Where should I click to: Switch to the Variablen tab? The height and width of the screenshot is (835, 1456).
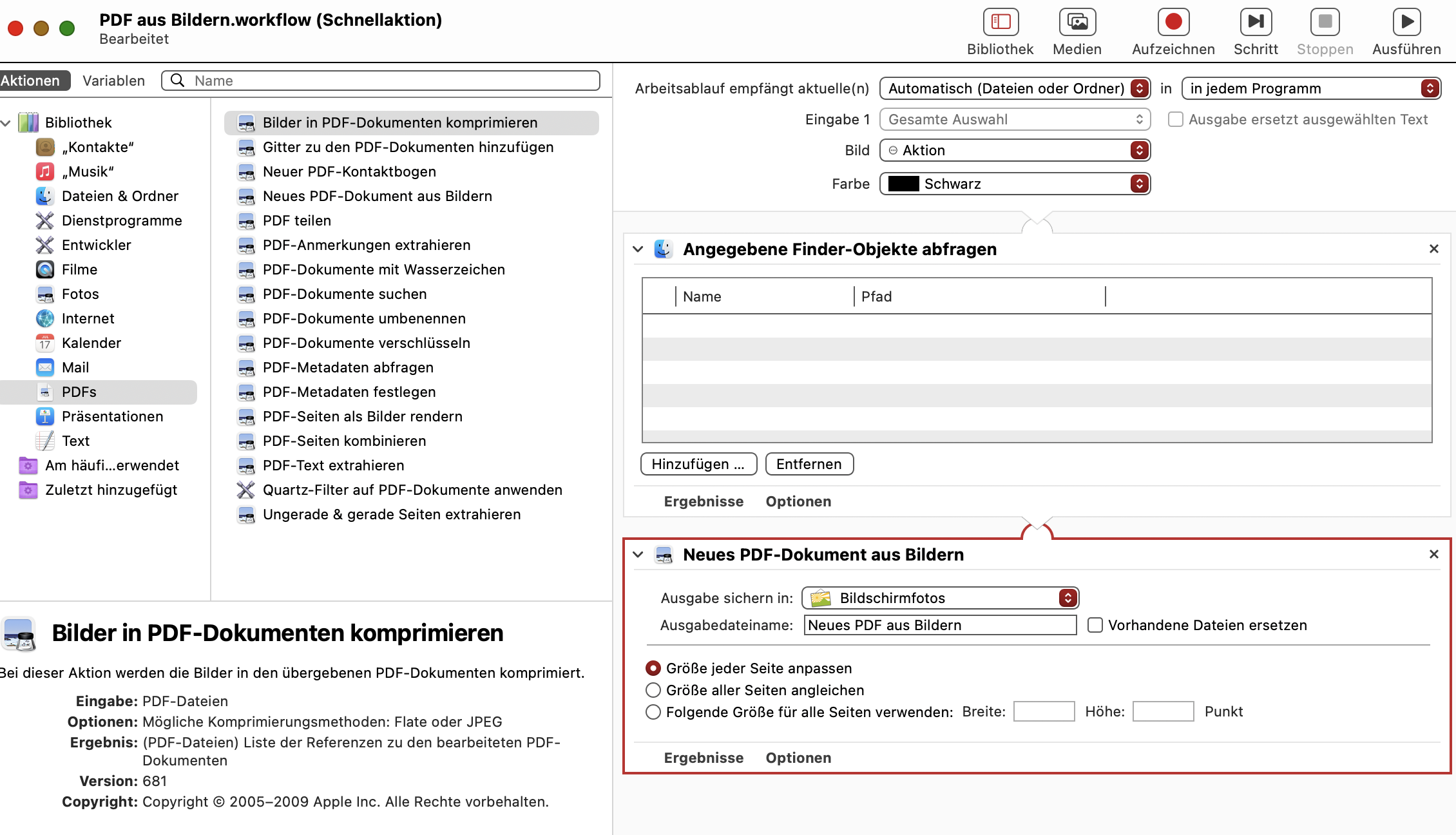(113, 81)
